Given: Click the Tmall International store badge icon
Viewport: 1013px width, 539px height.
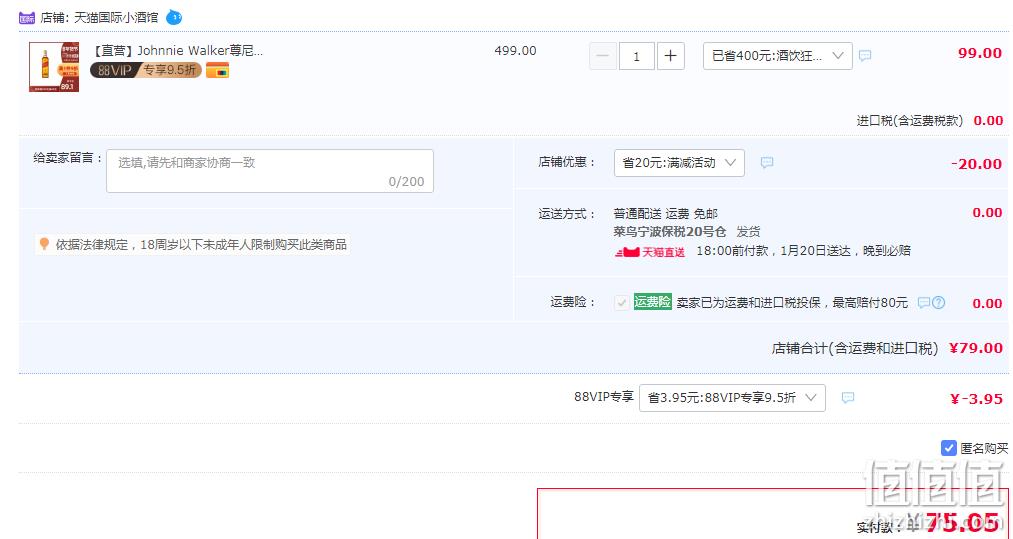Looking at the screenshot, I should click(x=26, y=18).
